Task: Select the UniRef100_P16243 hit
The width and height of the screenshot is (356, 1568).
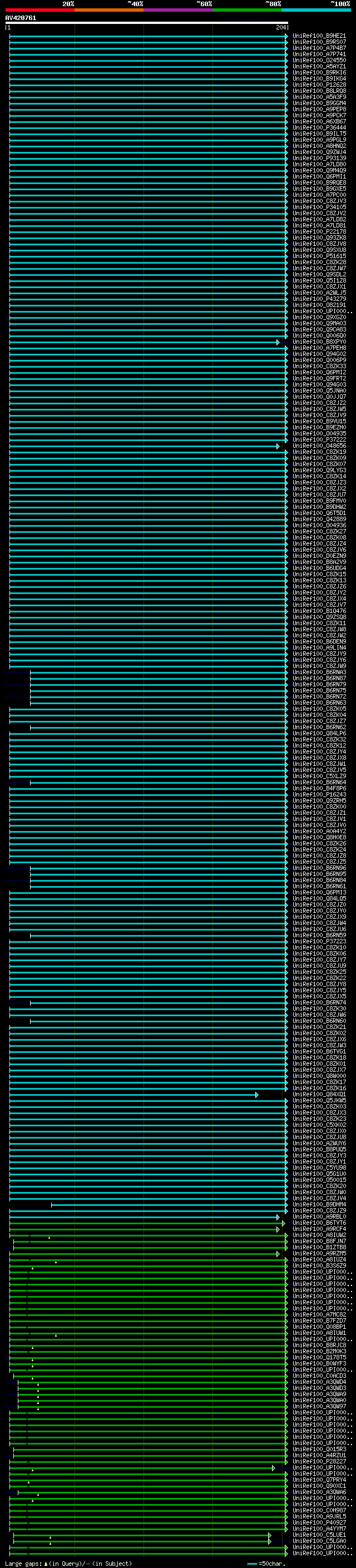Action: (x=319, y=795)
